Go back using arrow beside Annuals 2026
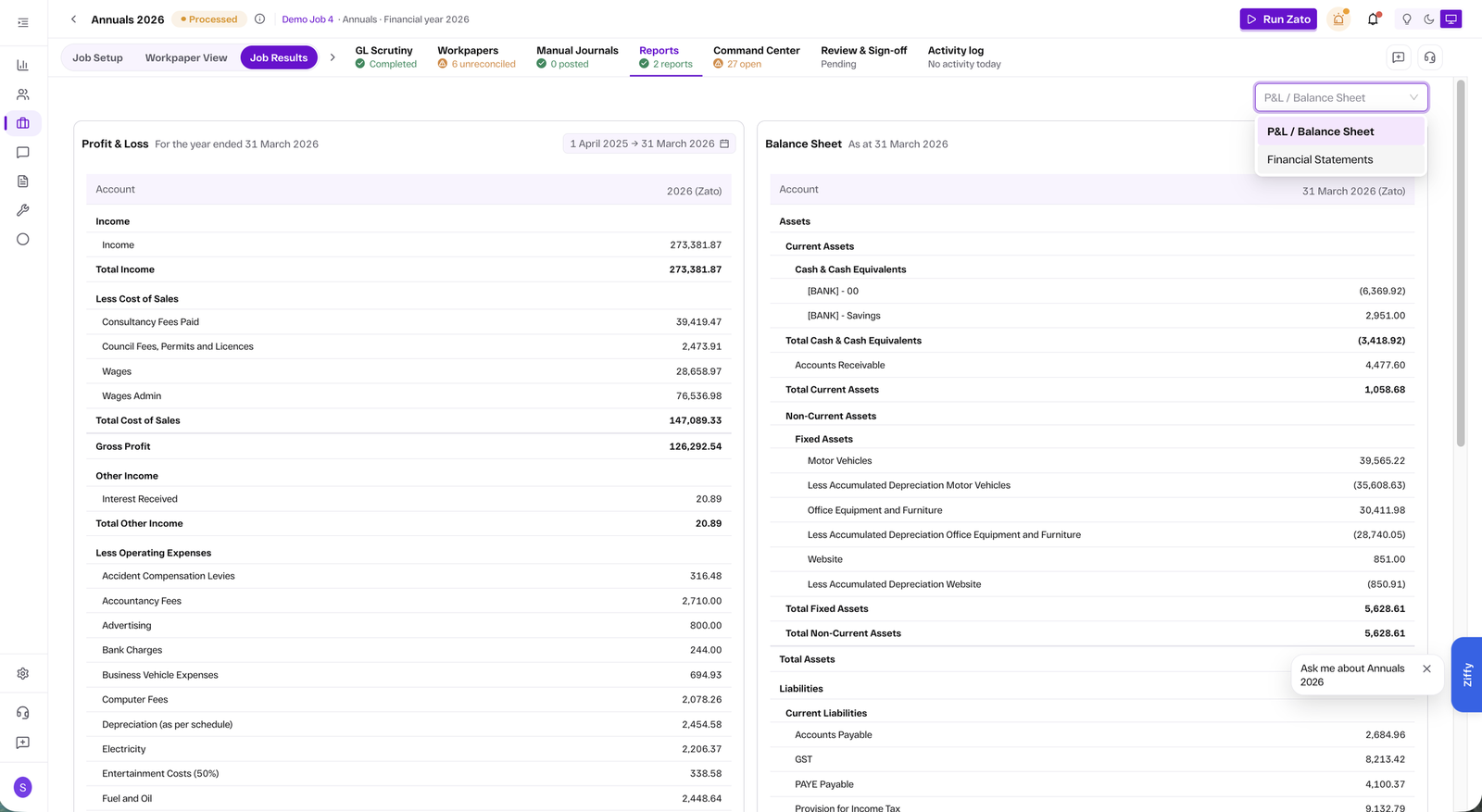 (x=74, y=19)
